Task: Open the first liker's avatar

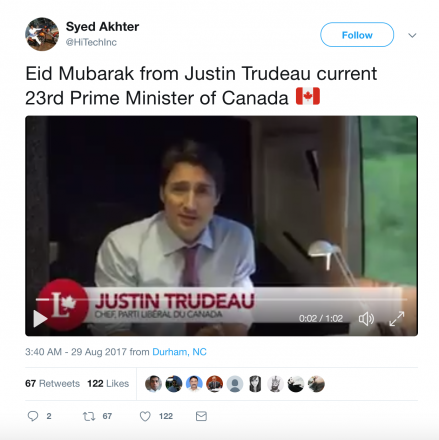Action: (x=153, y=384)
